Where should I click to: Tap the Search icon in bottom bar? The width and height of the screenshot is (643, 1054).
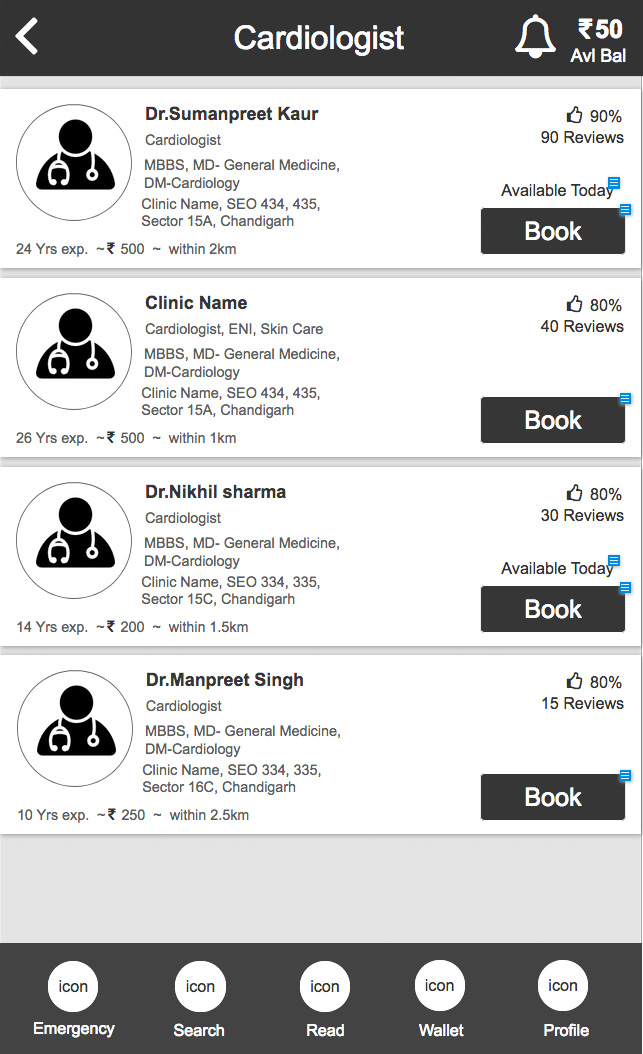pos(200,986)
